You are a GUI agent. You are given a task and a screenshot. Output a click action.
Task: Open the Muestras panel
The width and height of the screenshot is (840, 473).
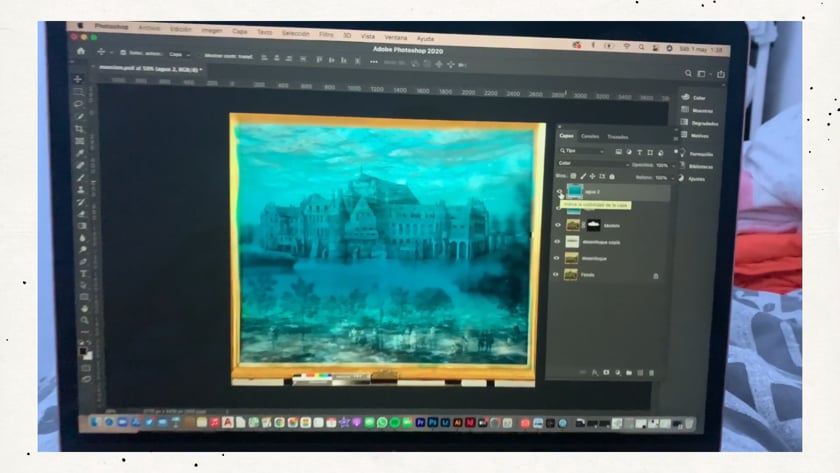697,110
